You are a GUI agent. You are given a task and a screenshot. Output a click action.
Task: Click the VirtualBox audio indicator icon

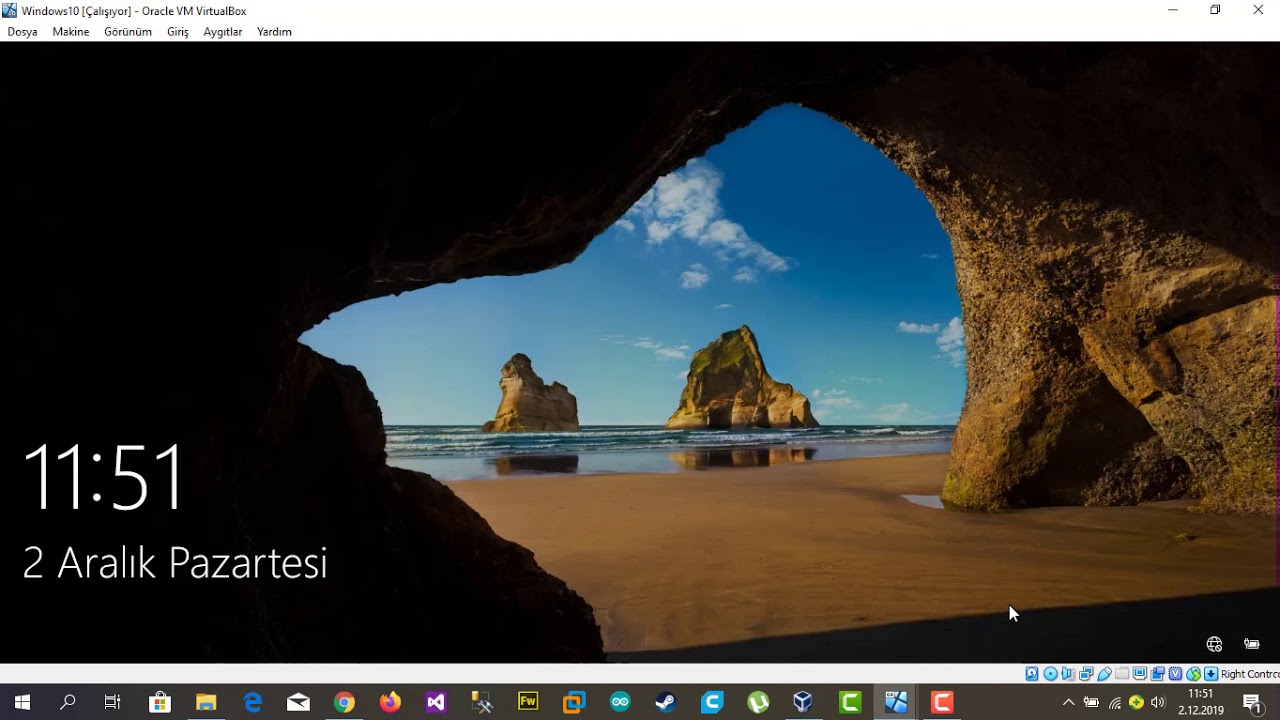click(x=1068, y=674)
